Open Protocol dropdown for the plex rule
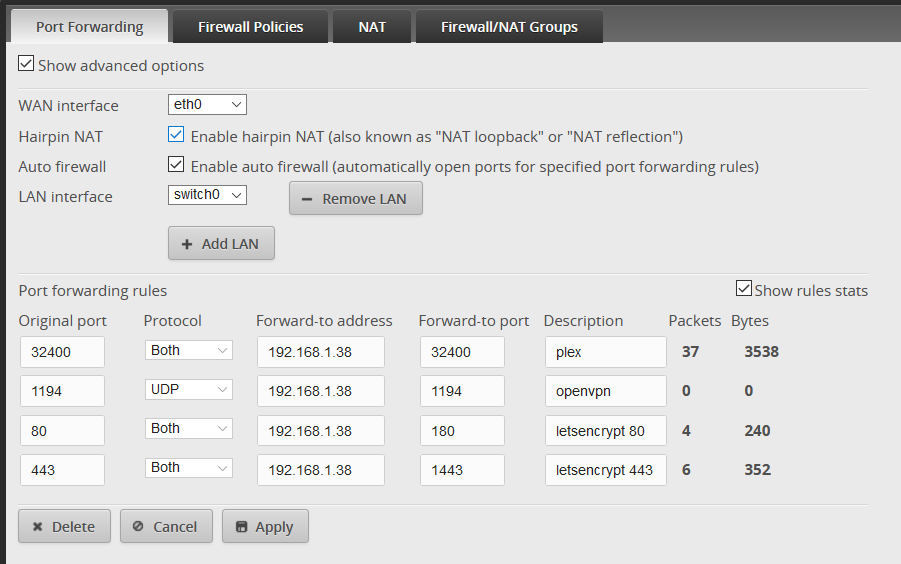This screenshot has width=901, height=564. pyautogui.click(x=188, y=350)
